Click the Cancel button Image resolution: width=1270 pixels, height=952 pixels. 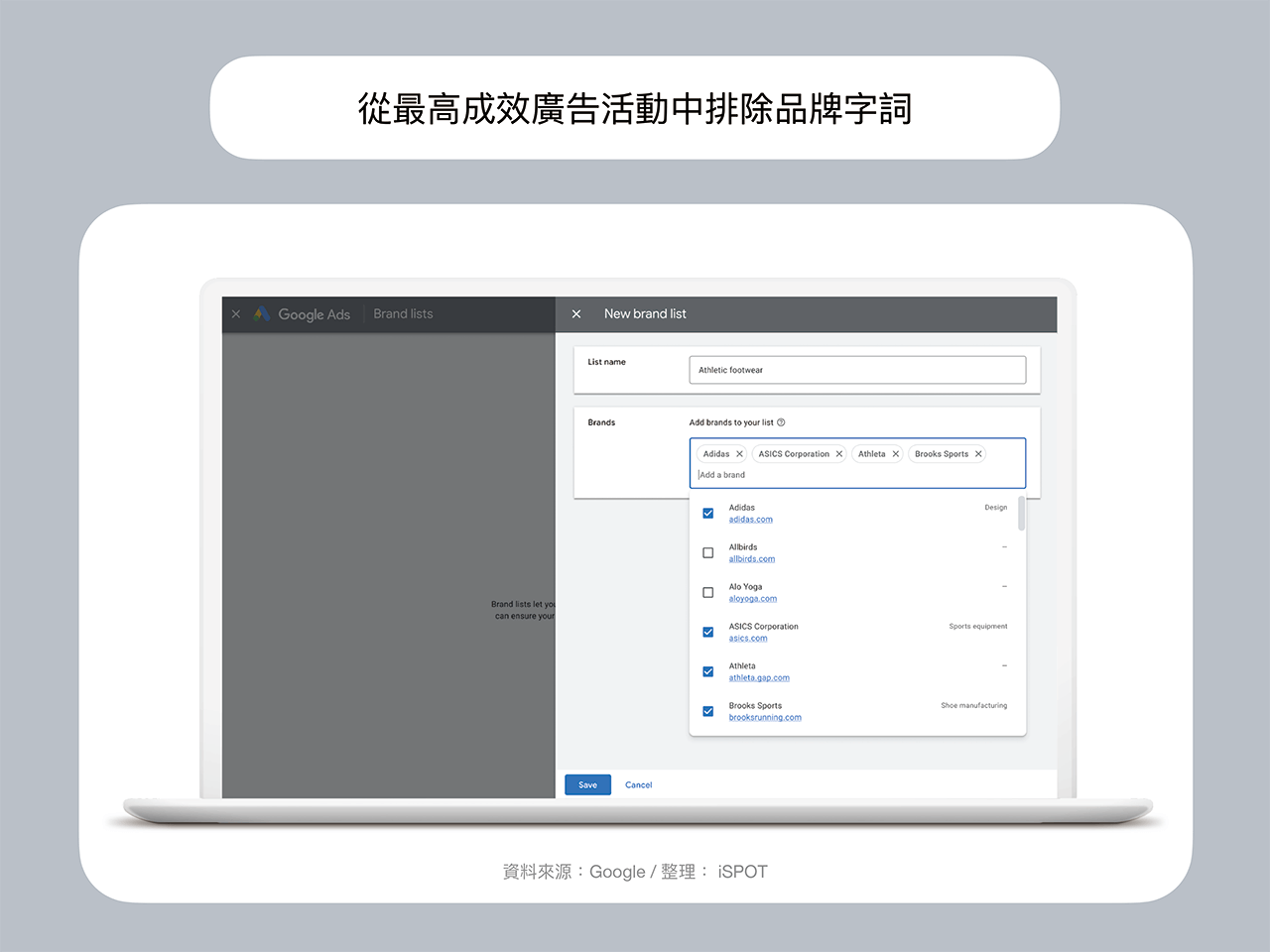coord(639,784)
